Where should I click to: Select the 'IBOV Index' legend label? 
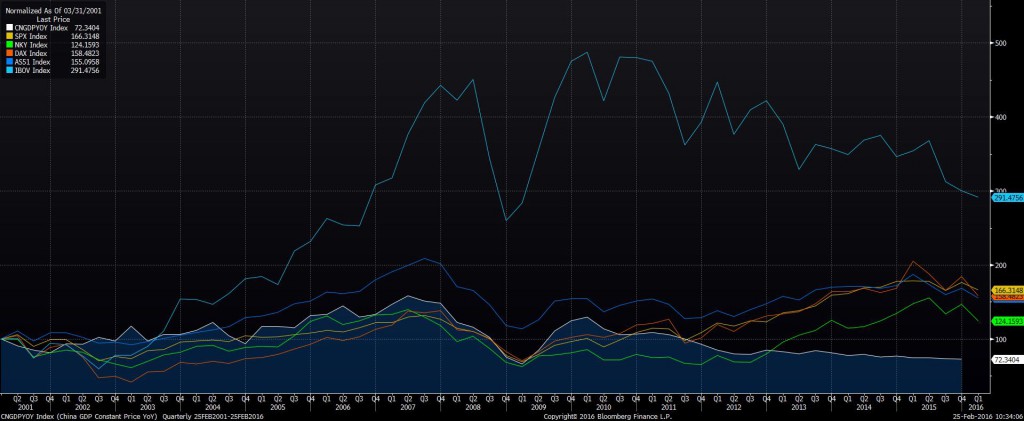point(32,70)
